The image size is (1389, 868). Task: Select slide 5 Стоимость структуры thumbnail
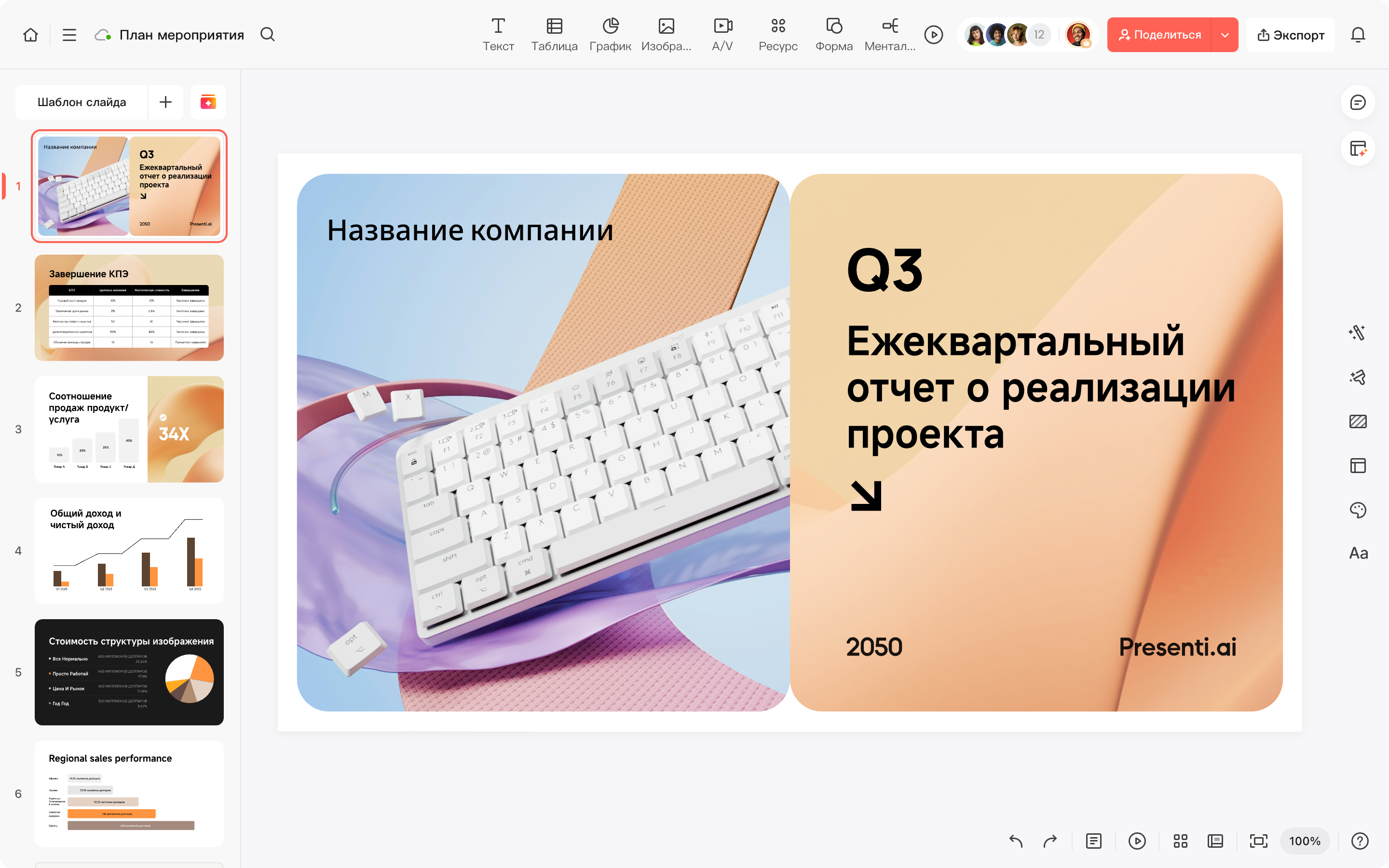(129, 672)
